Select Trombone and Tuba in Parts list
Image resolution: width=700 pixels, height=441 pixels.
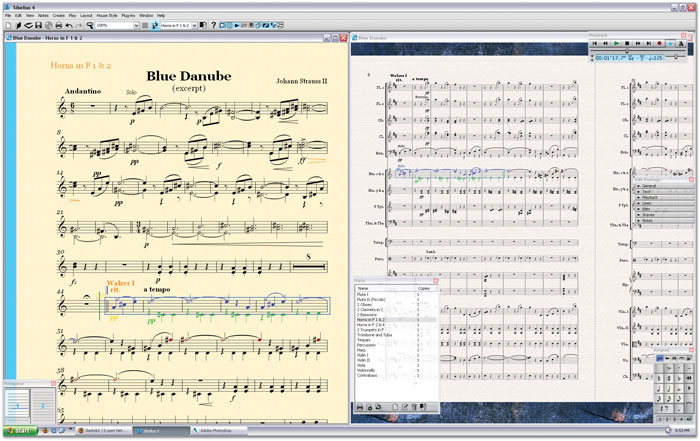(396, 335)
